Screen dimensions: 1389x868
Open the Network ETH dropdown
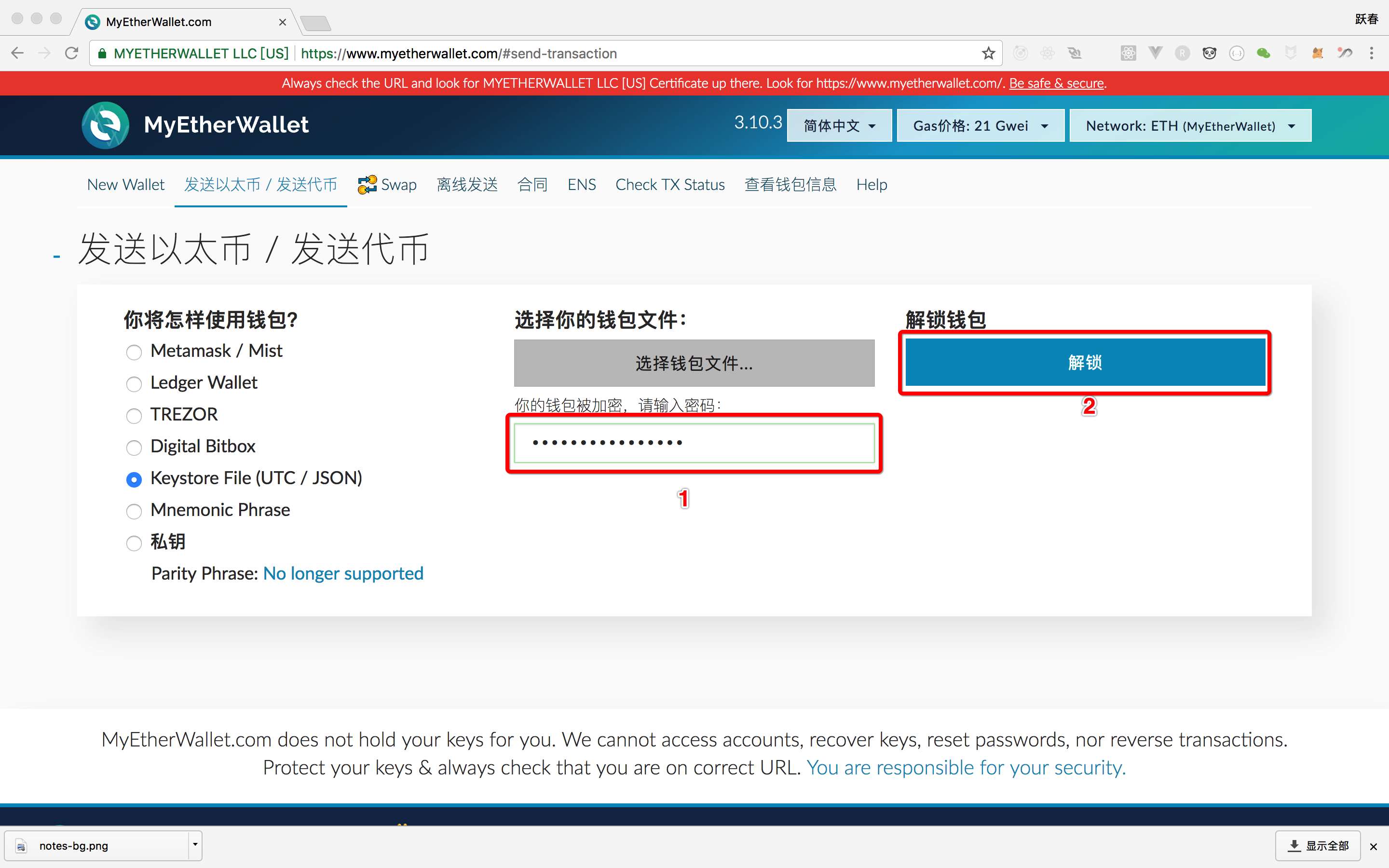pyautogui.click(x=1190, y=125)
